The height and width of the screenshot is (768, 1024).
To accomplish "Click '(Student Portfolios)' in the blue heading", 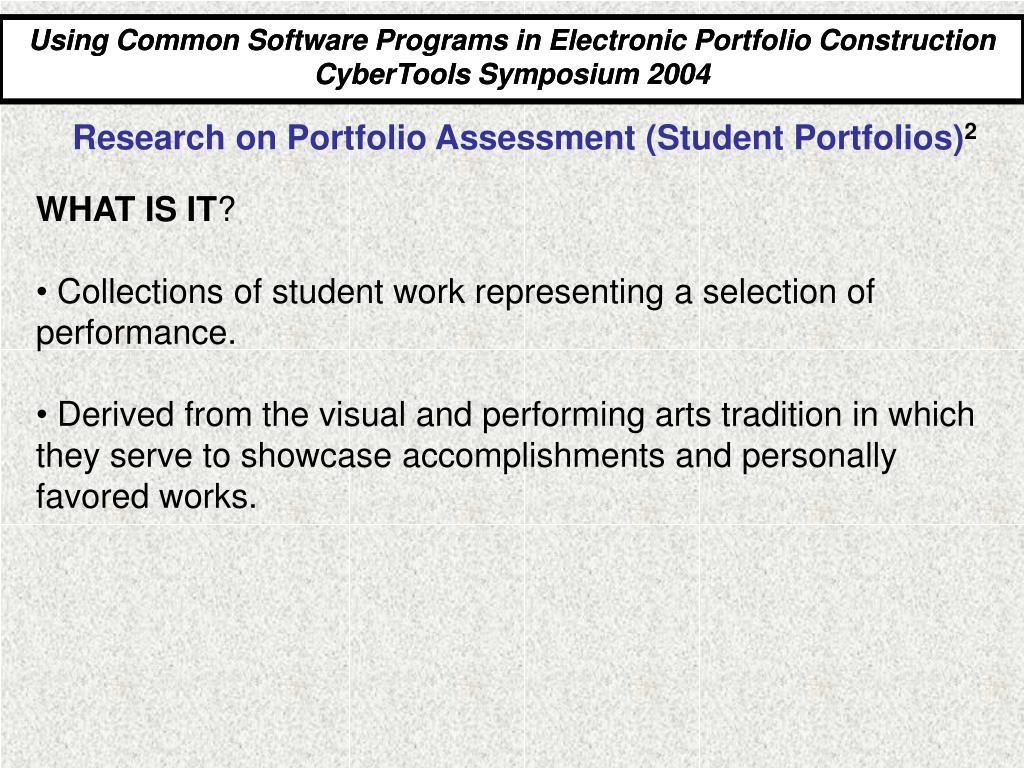I will [x=805, y=138].
